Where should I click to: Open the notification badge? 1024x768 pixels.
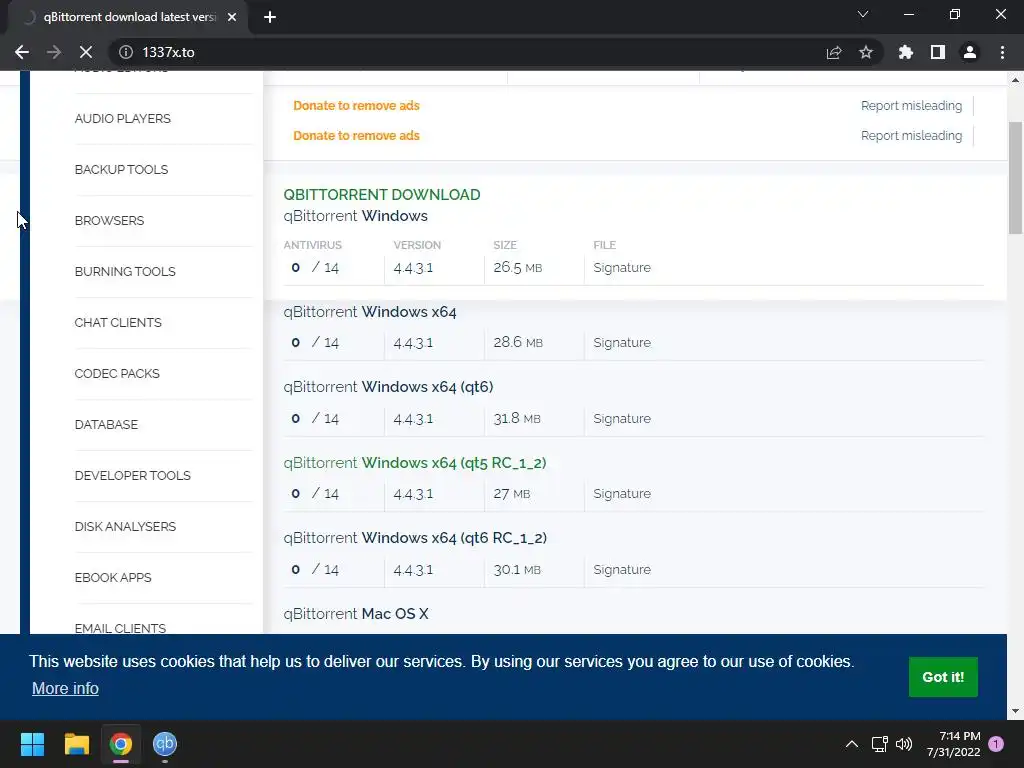point(996,744)
